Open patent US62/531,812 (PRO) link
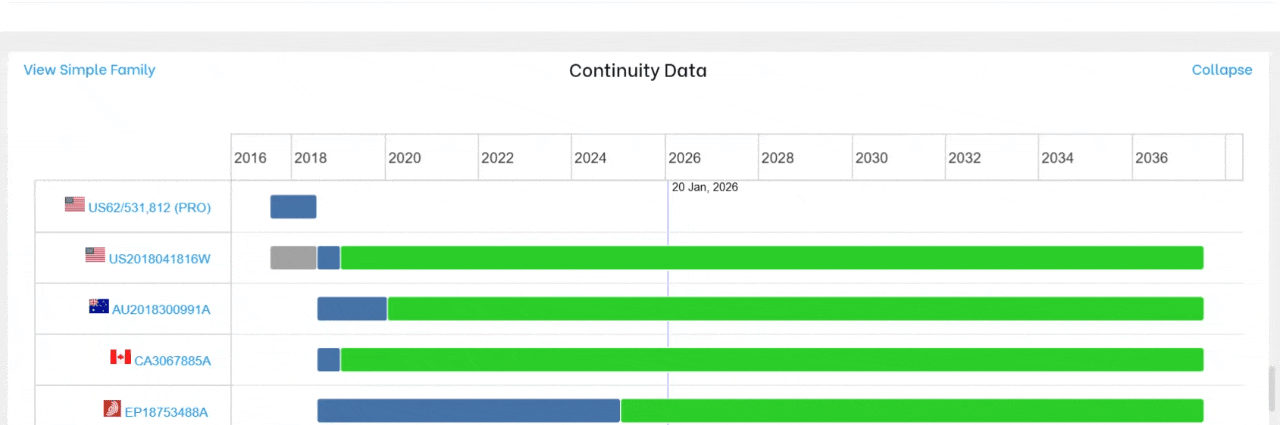 [x=149, y=208]
